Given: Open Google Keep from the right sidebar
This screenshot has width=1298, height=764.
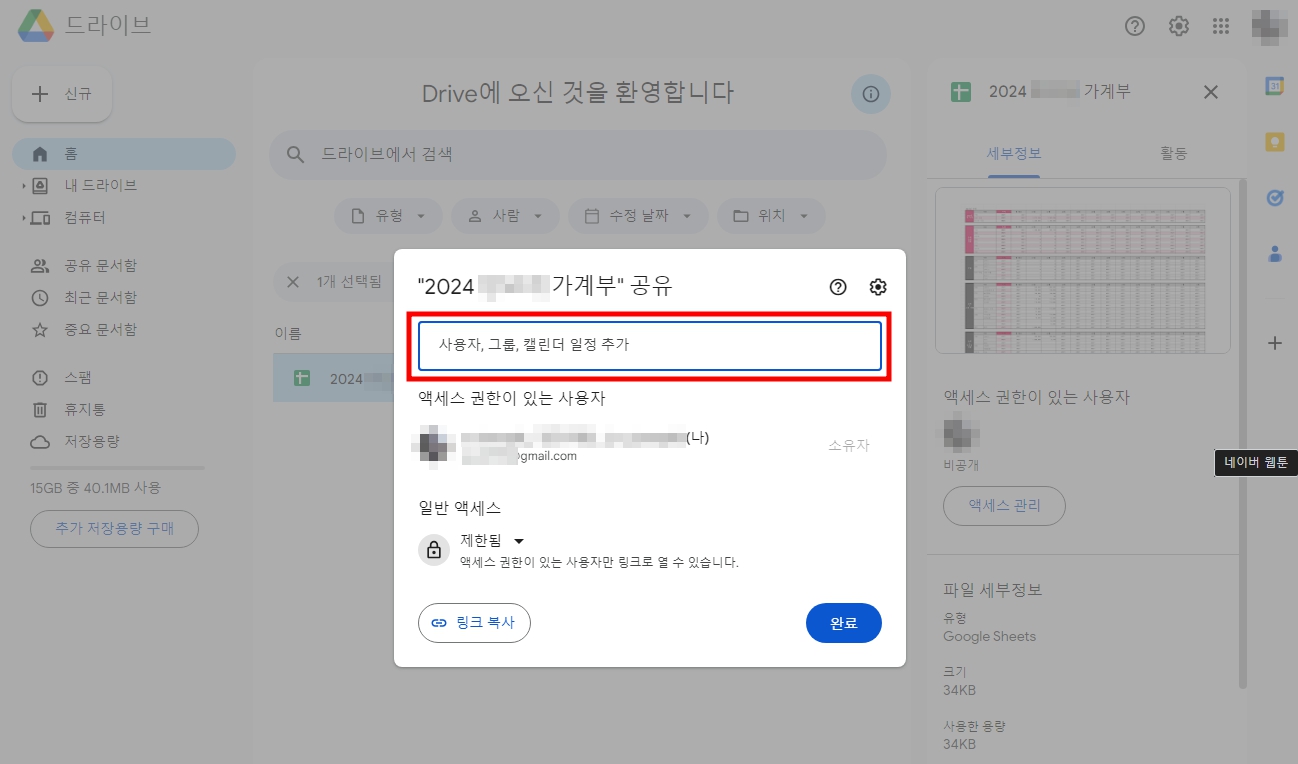Looking at the screenshot, I should (1275, 142).
